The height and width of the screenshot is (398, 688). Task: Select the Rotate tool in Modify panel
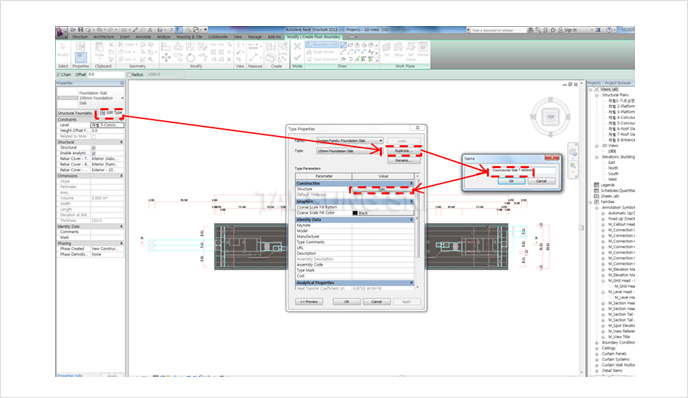pyautogui.click(x=190, y=57)
